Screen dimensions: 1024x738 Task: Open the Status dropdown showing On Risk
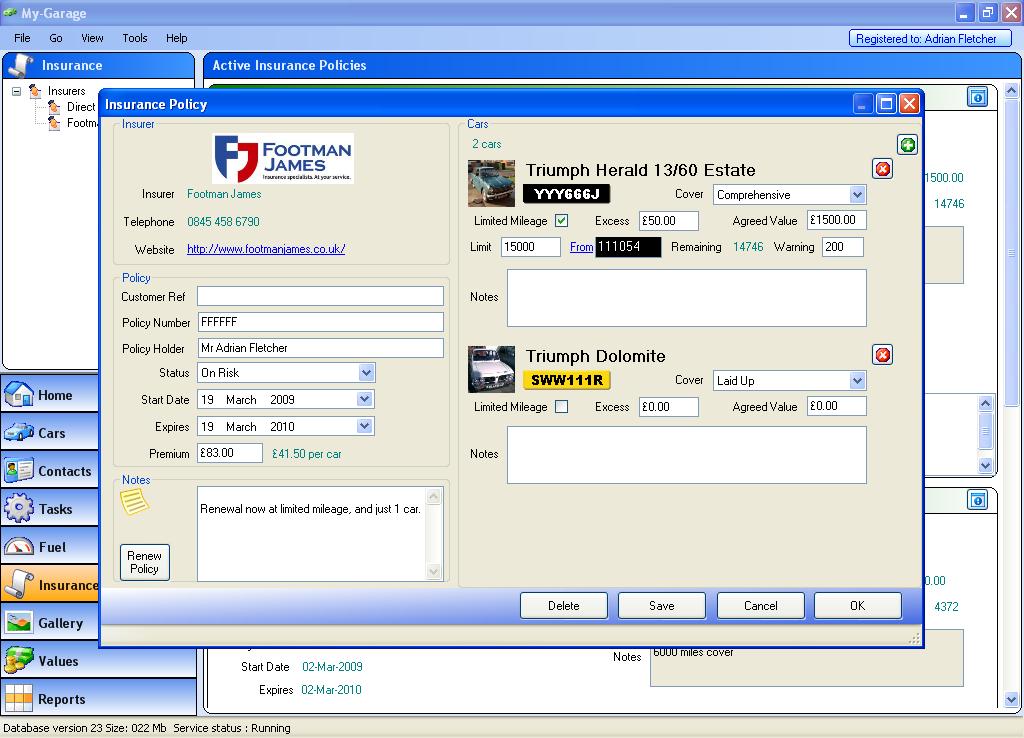[366, 373]
